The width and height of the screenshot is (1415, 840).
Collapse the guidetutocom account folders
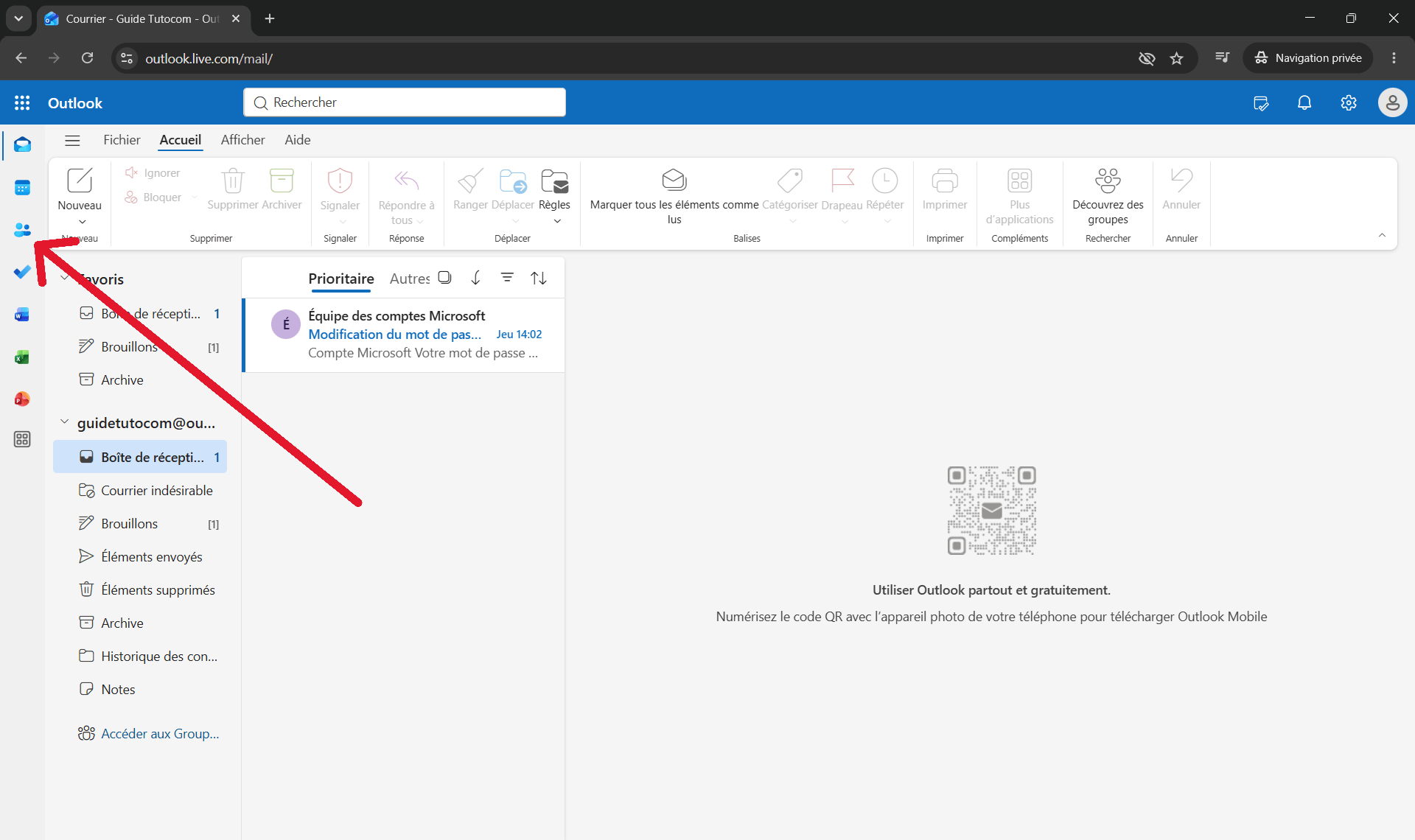point(65,422)
